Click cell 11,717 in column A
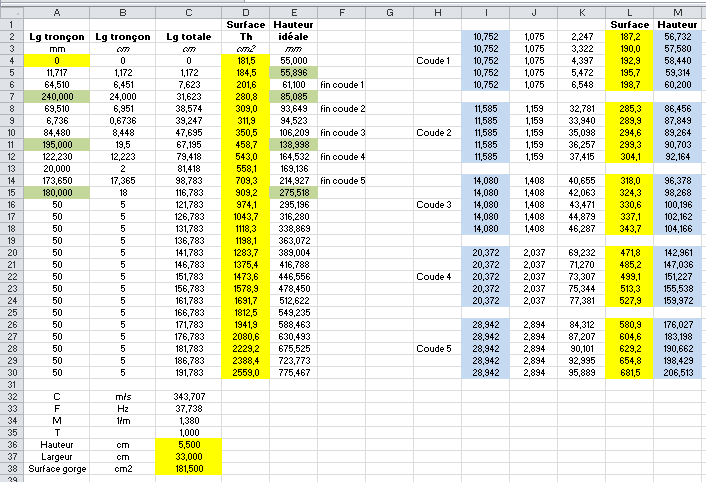 tap(57, 72)
